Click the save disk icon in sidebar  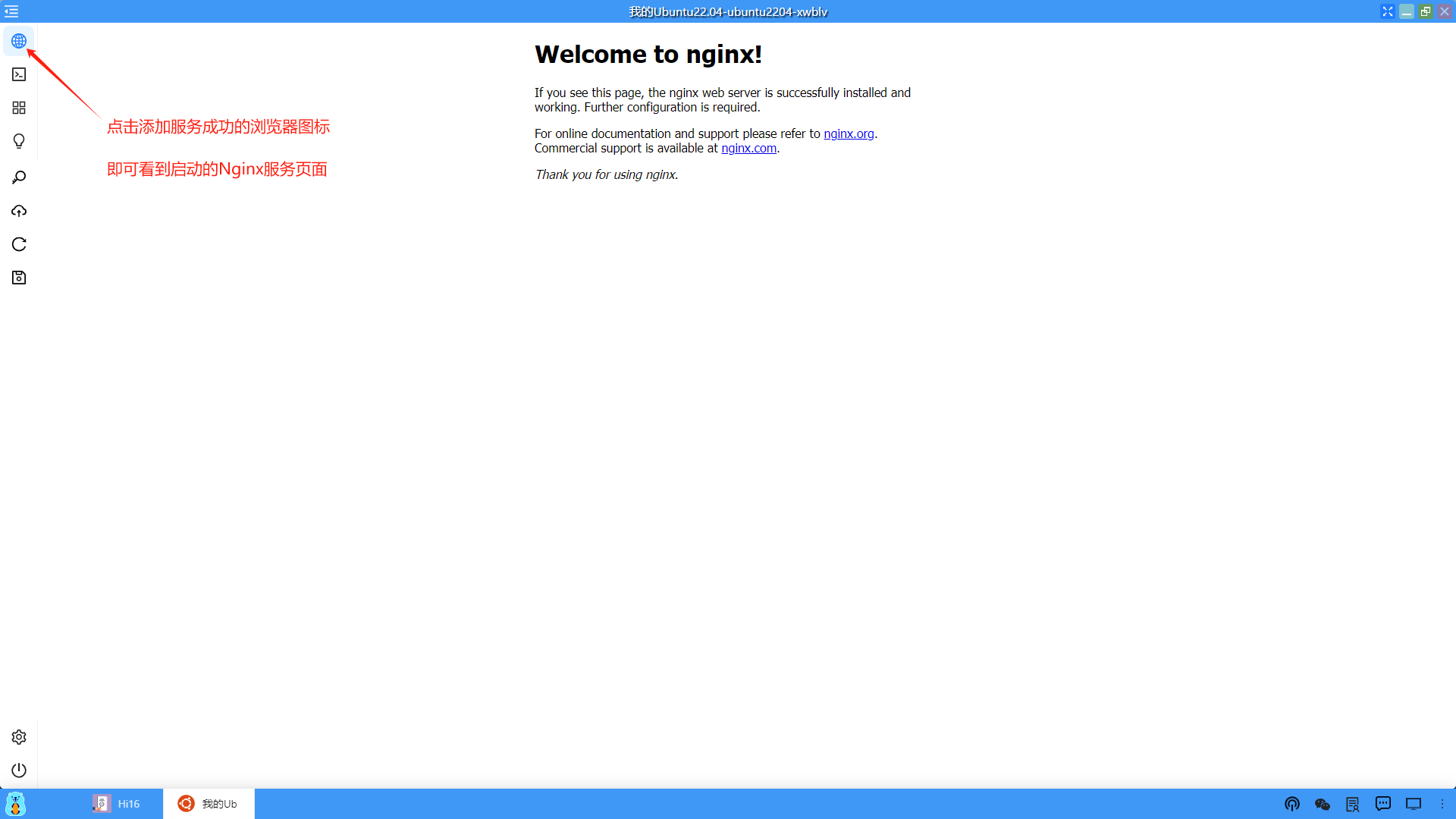19,278
